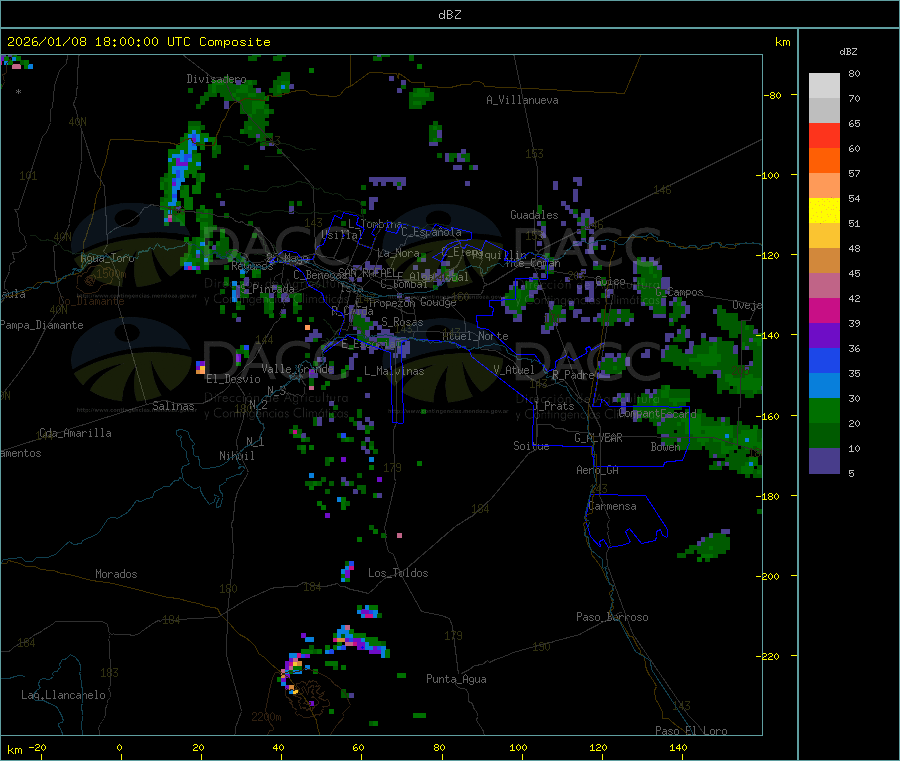Click the royal blue 35-36 dBZ swatch
This screenshot has height=761, width=900.
pos(824,360)
